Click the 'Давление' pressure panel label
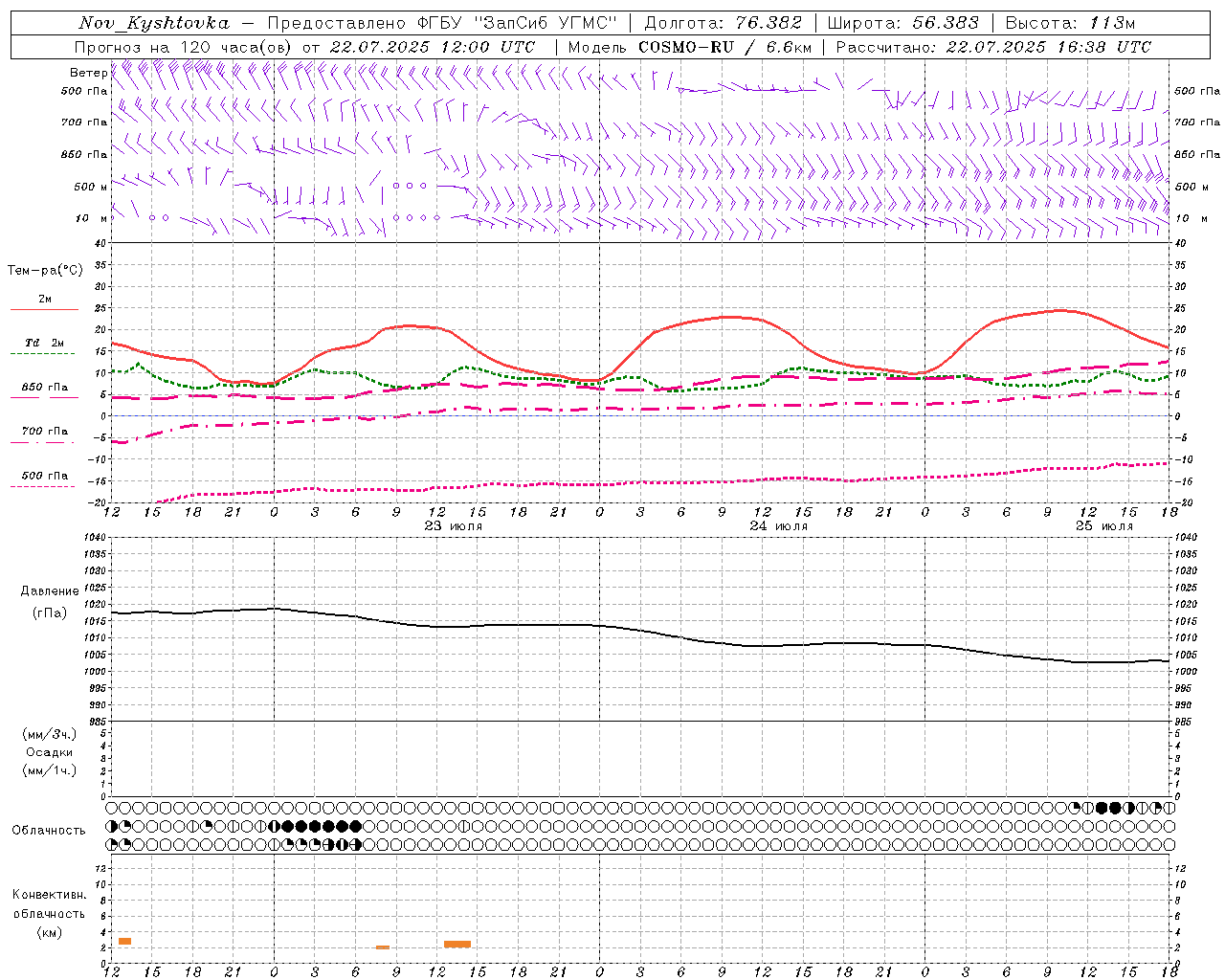This screenshot has height=980, width=1225. click(50, 591)
